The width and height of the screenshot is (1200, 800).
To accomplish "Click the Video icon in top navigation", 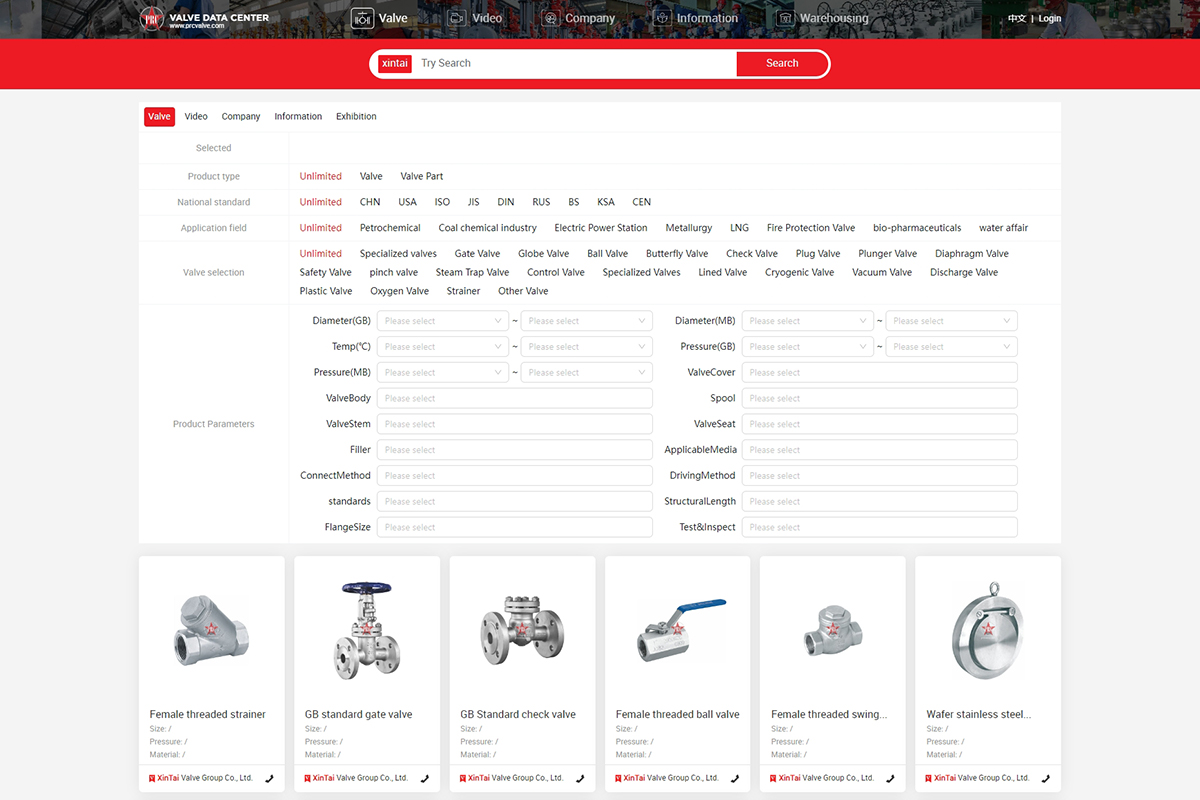I will 457,18.
